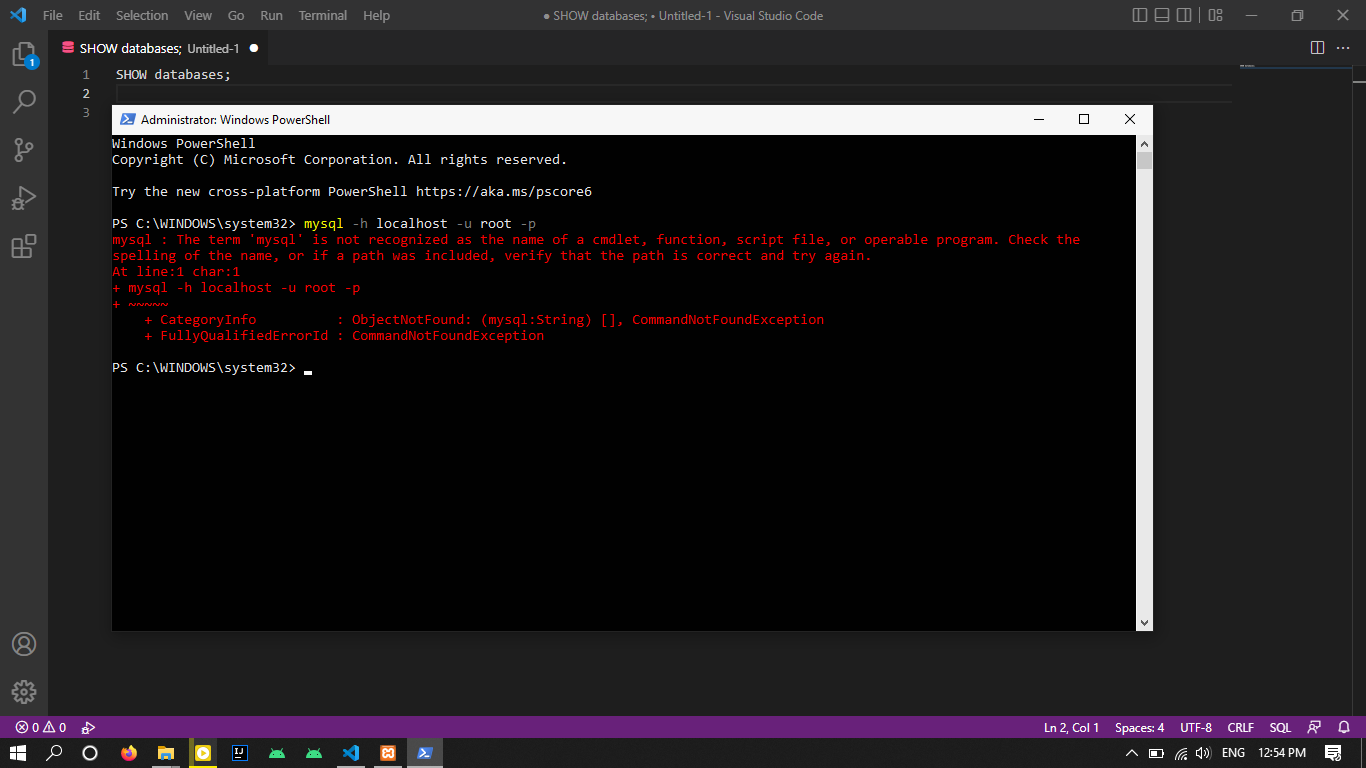This screenshot has height=768, width=1366.
Task: Maximize the PowerShell window
Action: point(1083,119)
